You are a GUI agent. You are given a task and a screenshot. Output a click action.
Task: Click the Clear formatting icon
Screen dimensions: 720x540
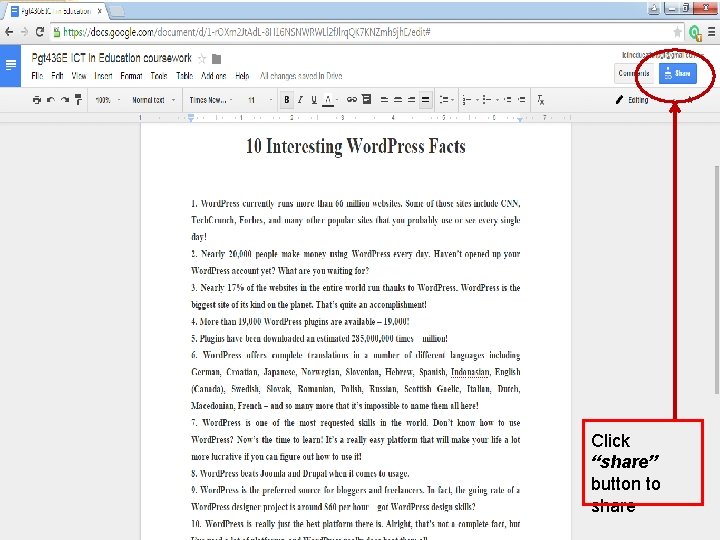click(540, 100)
